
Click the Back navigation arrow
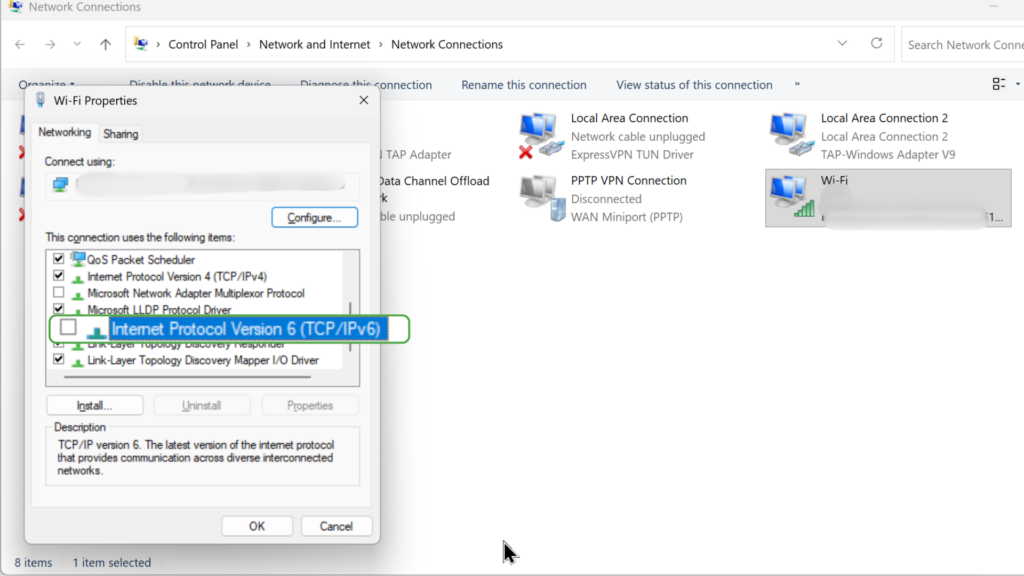20,44
